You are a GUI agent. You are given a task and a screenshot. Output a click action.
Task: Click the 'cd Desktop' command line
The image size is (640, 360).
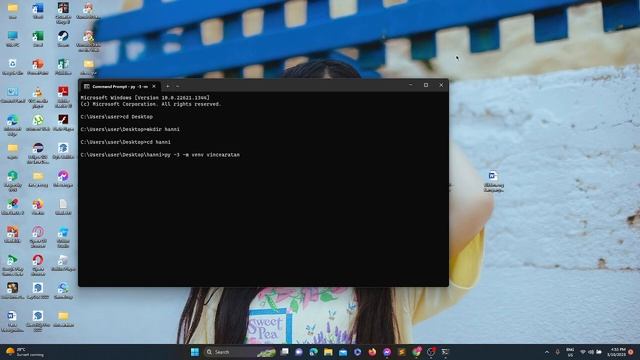click(x=117, y=117)
